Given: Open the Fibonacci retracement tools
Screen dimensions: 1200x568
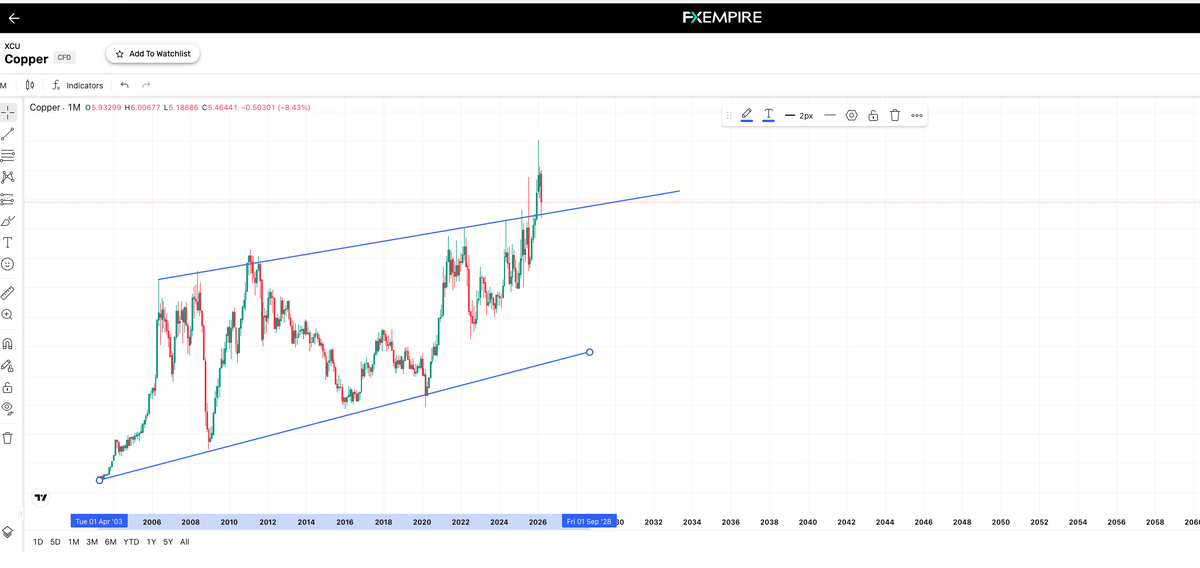Looking at the screenshot, I should point(8,155).
